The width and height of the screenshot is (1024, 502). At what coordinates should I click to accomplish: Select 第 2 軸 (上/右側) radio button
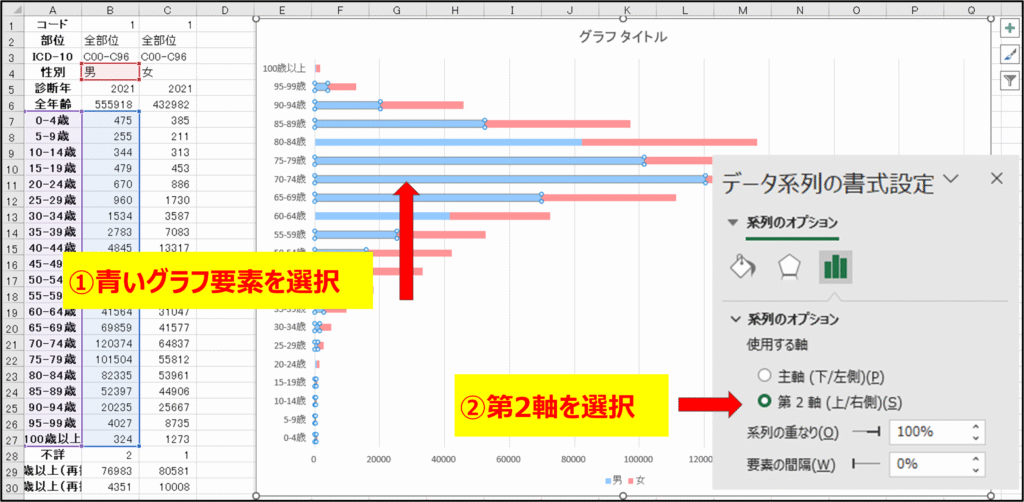pyautogui.click(x=765, y=402)
